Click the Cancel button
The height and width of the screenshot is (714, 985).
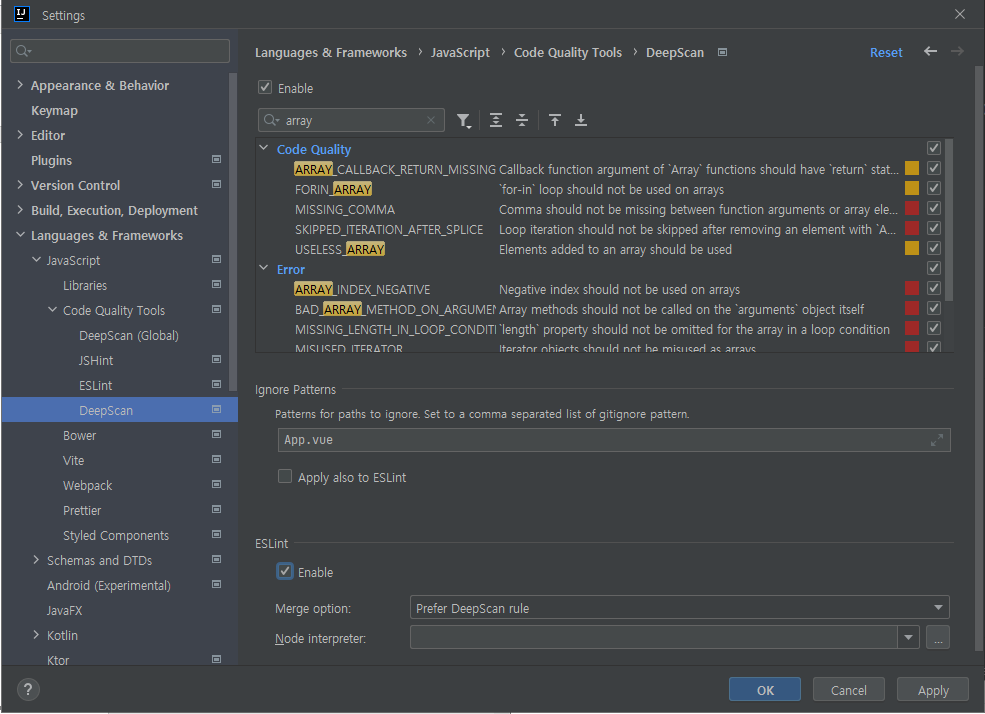tap(849, 690)
